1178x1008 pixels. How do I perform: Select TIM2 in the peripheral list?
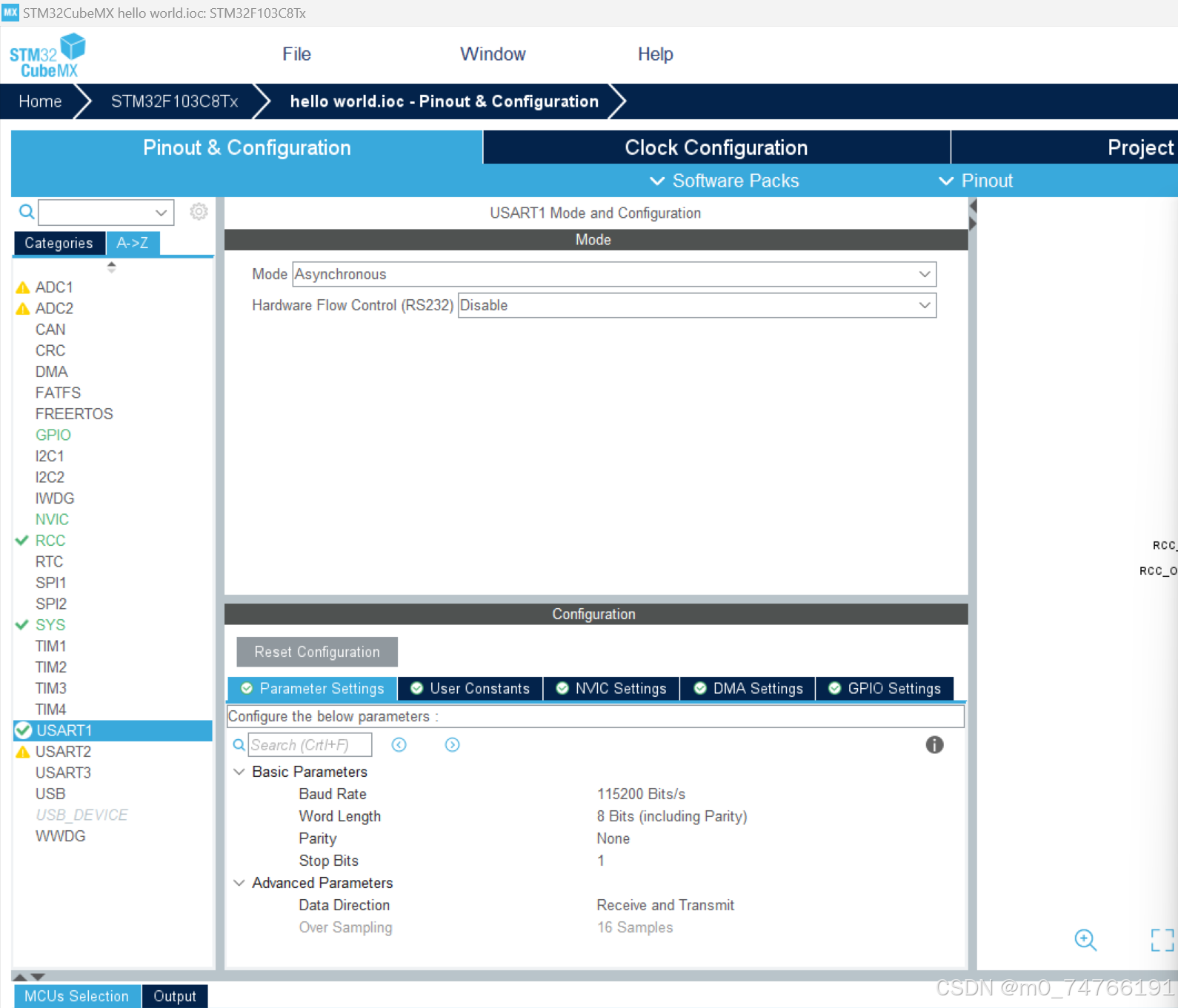tap(50, 667)
